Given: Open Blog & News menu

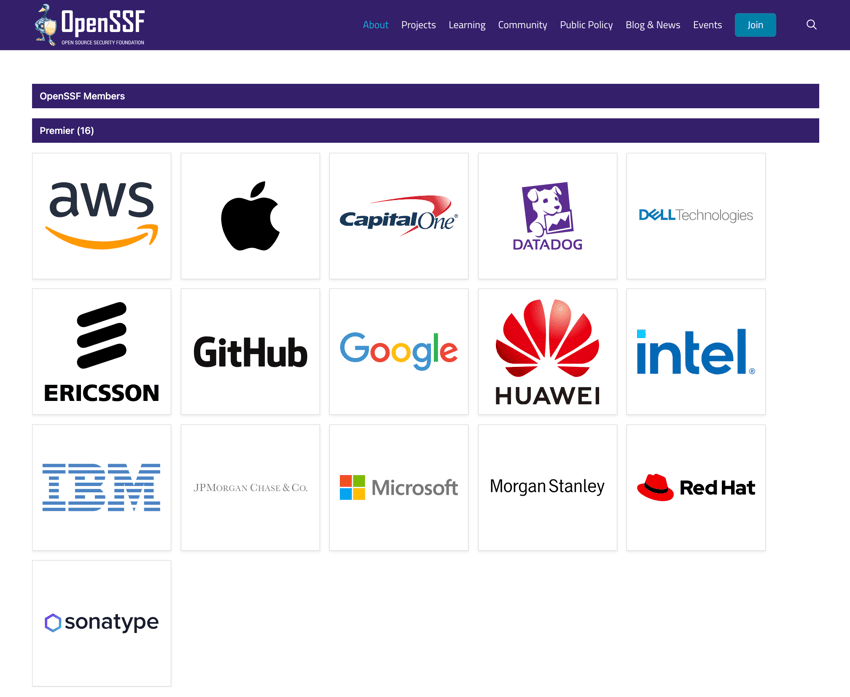Looking at the screenshot, I should 652,25.
